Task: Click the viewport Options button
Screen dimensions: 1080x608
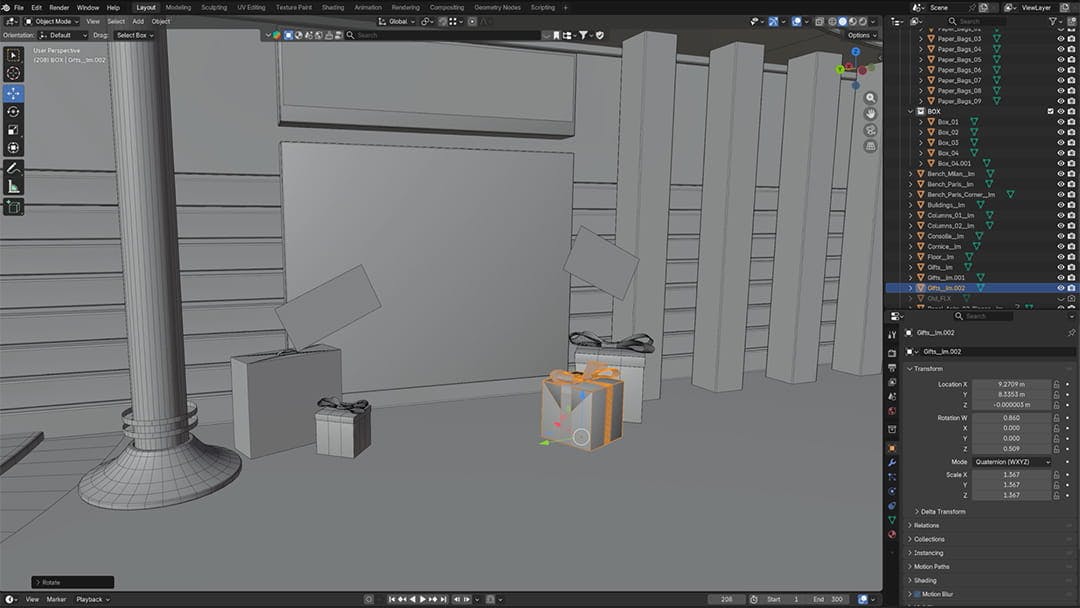Action: tap(860, 35)
